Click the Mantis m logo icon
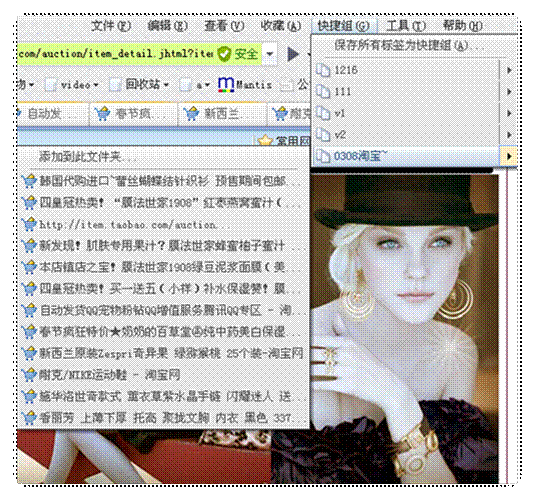Image resolution: width=534 pixels, height=499 pixels. coord(226,84)
